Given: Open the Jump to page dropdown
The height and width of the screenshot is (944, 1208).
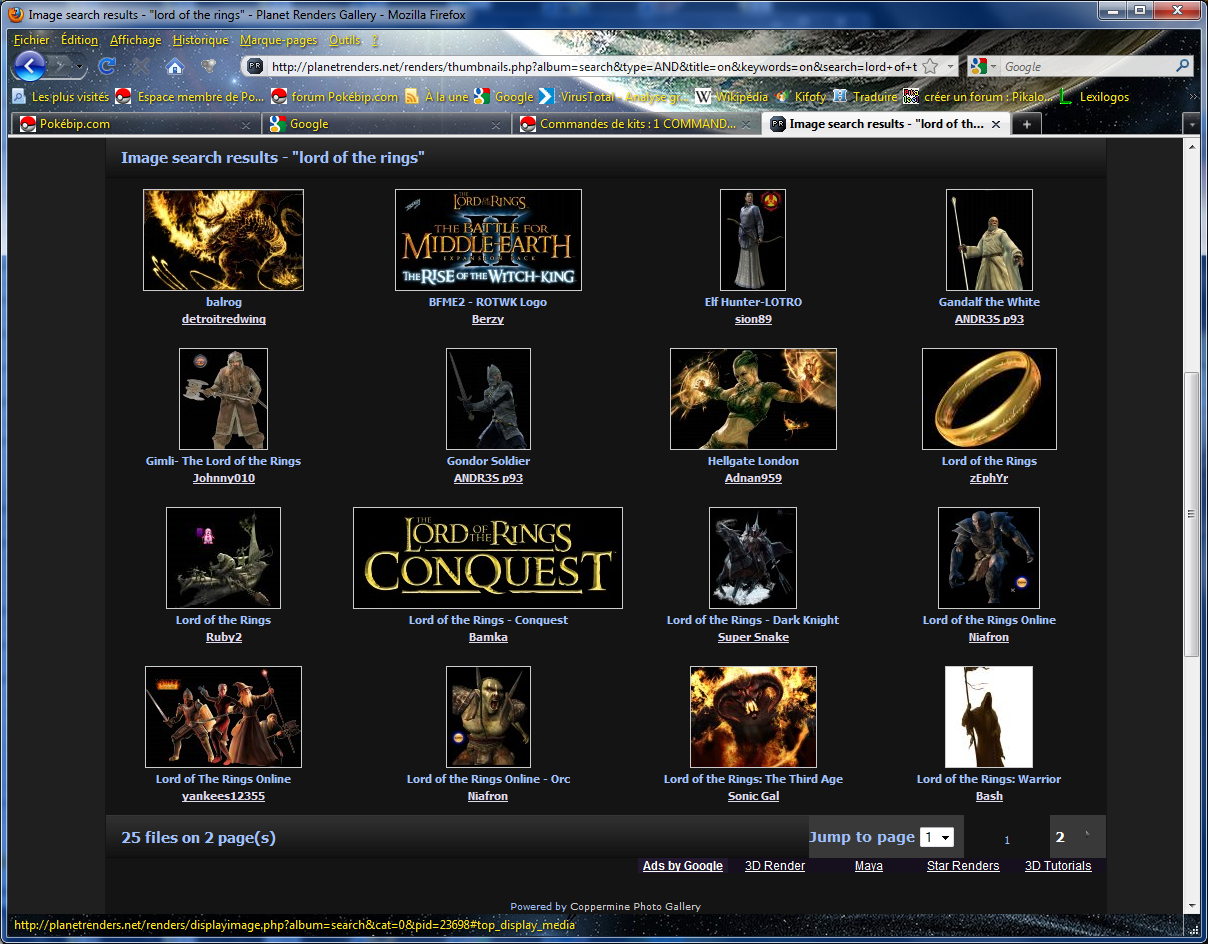Looking at the screenshot, I should [x=937, y=837].
